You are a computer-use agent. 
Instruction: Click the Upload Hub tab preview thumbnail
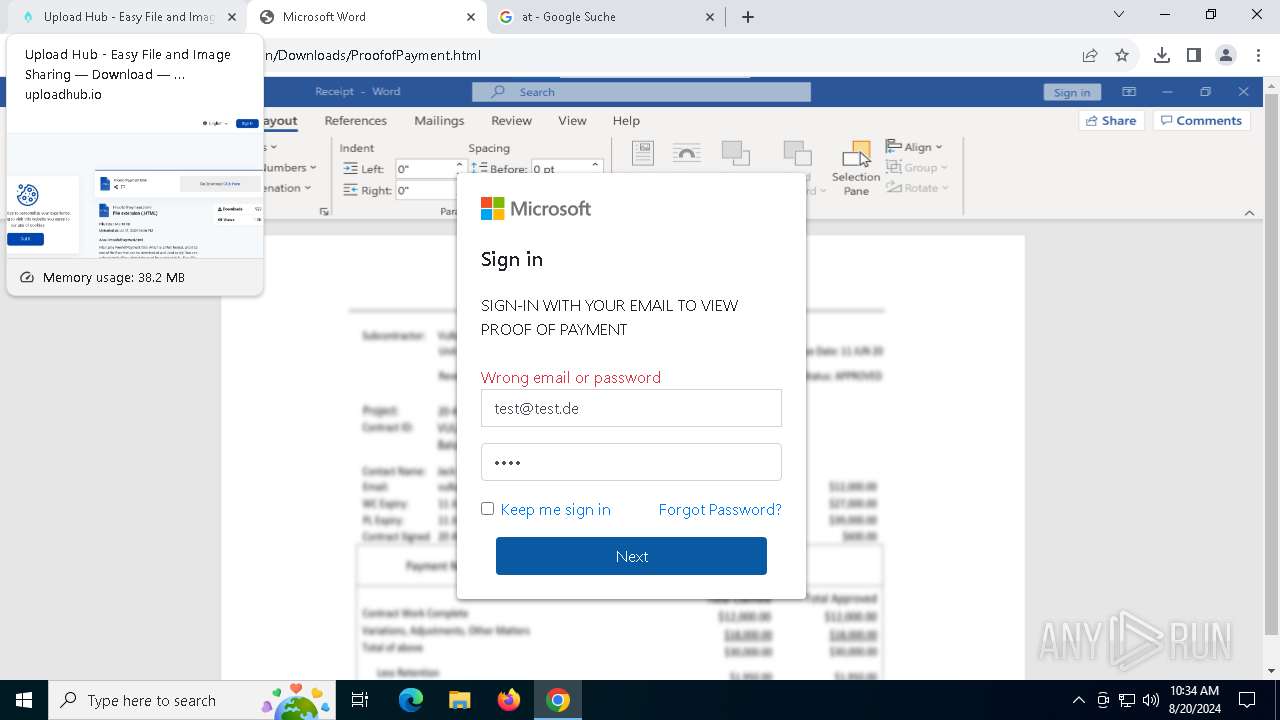(135, 185)
